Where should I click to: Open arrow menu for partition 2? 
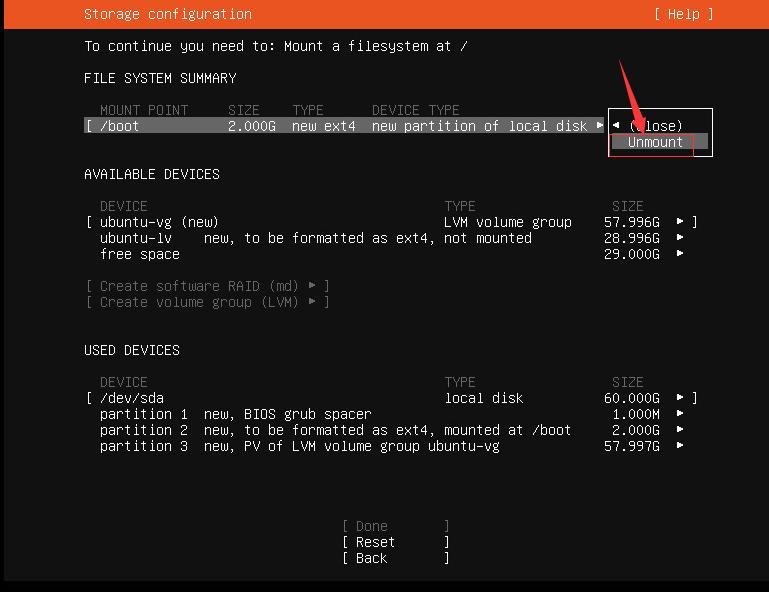tap(680, 430)
